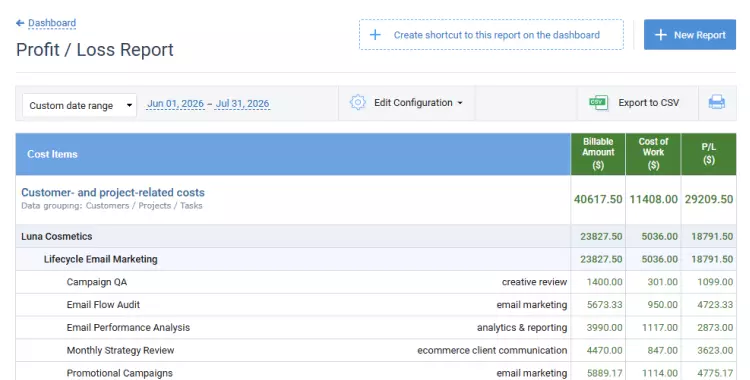Click the New Report button

tap(689, 34)
